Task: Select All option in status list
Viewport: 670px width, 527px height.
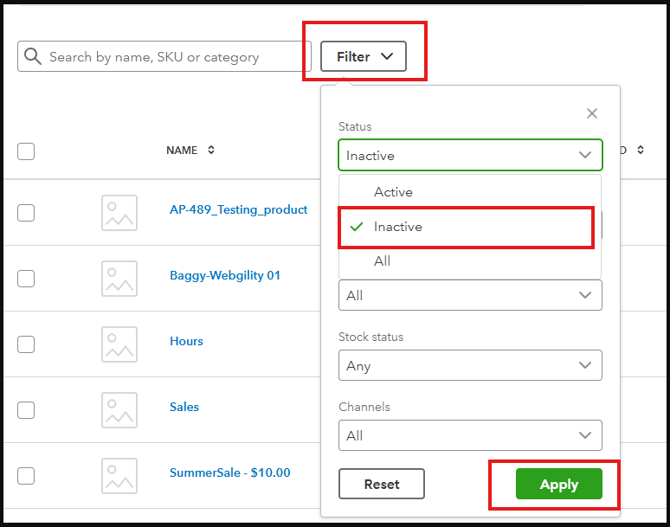Action: 382,261
